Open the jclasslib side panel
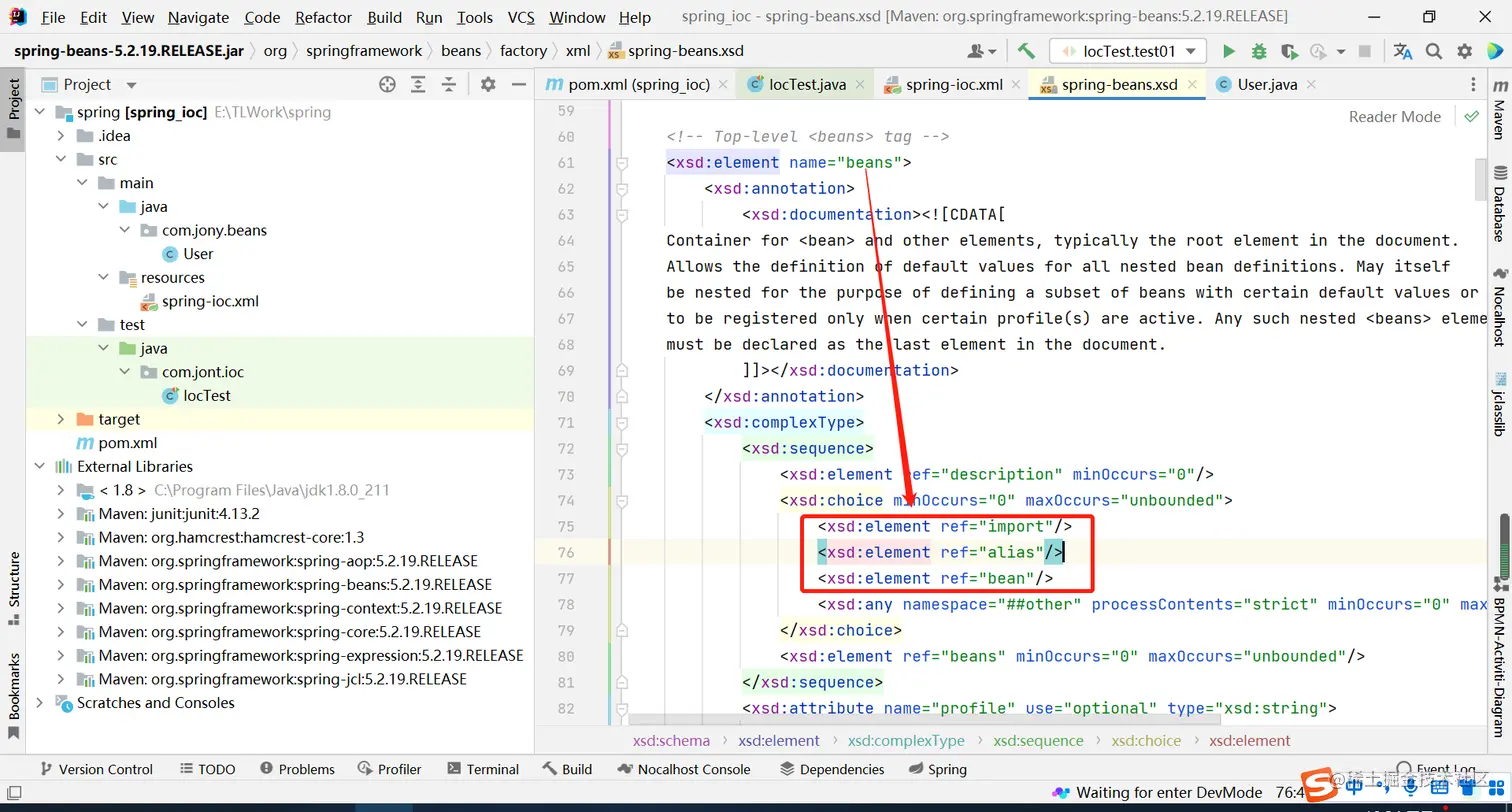 (1499, 404)
